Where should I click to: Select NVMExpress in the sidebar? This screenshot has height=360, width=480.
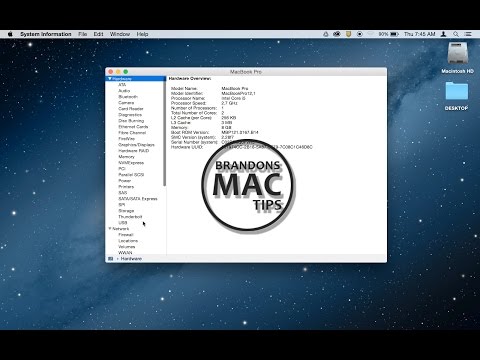click(131, 163)
